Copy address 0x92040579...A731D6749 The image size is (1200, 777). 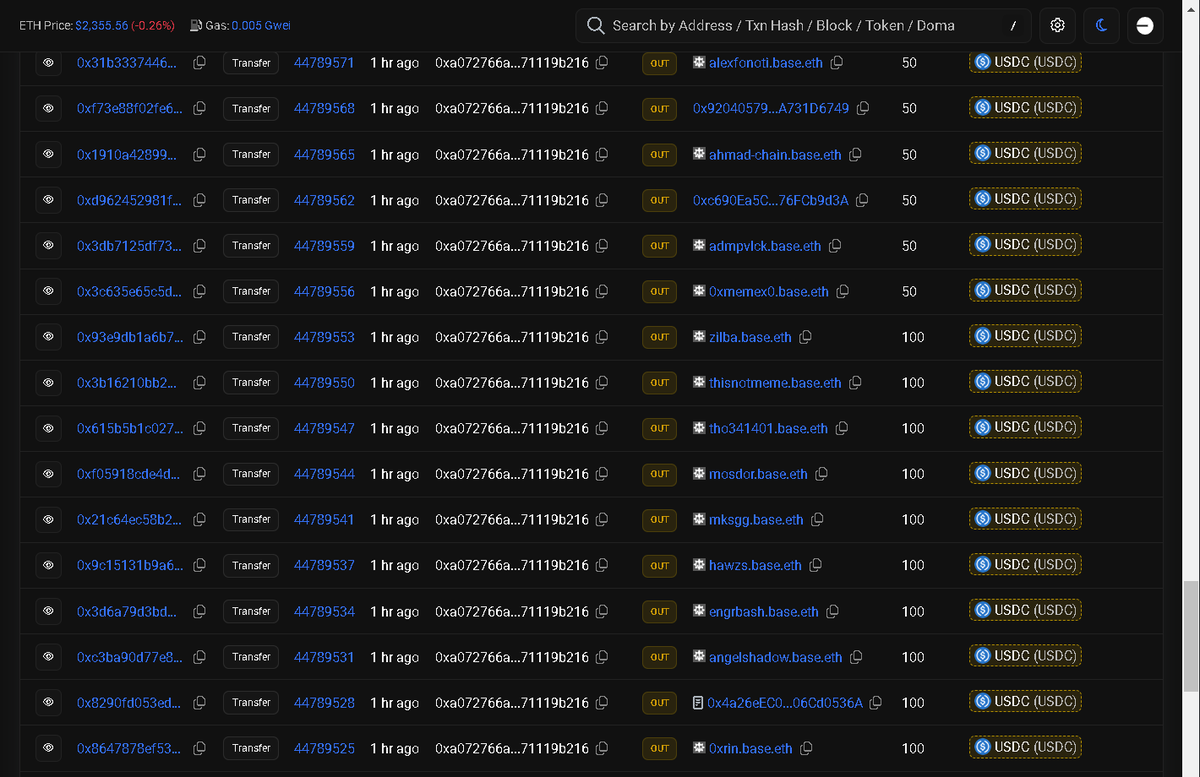862,109
